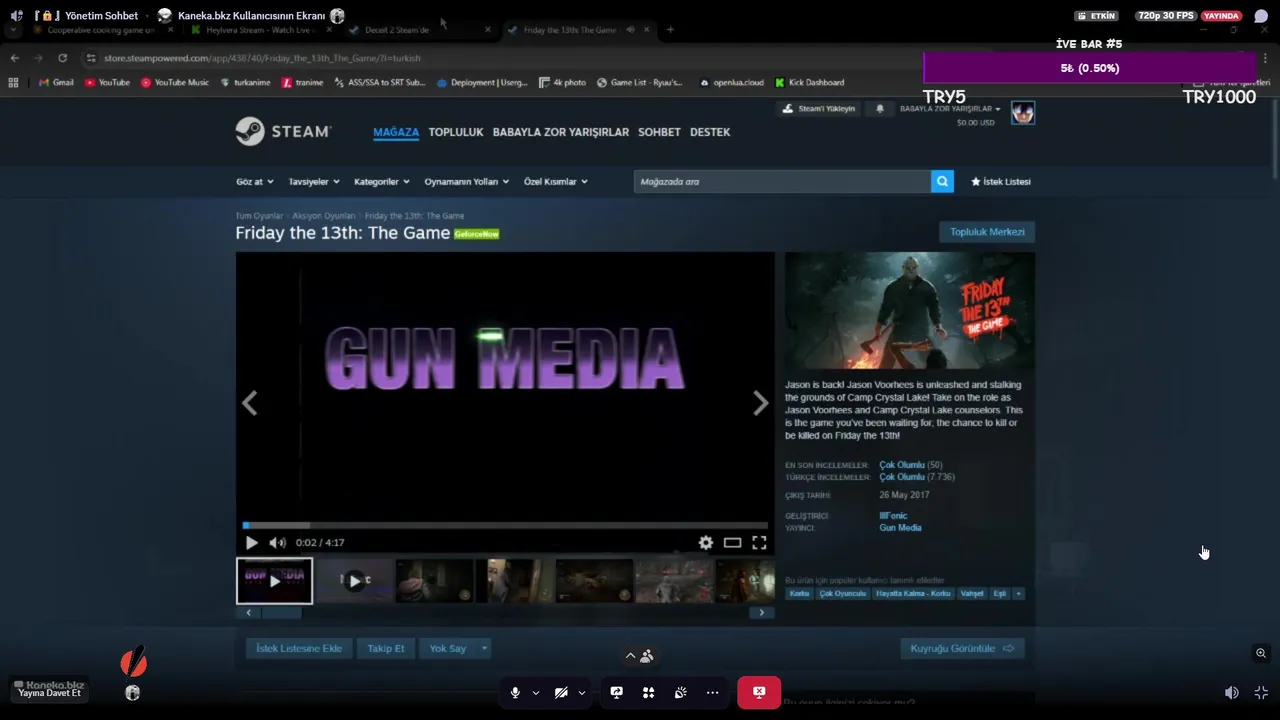Click the İstek Listesine Ekle button
This screenshot has width=1280, height=720.
[299, 648]
